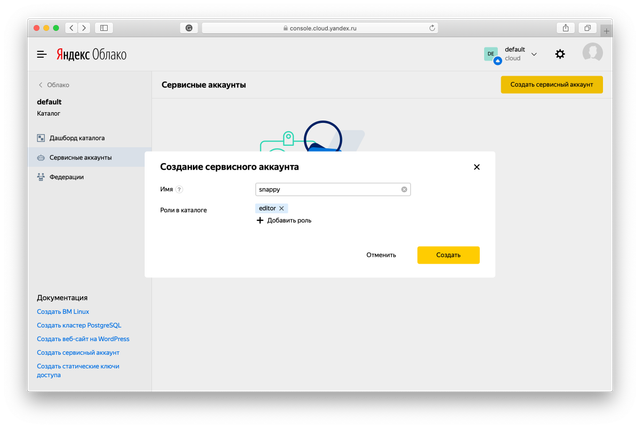
Task: Click the Отменить button
Action: pyautogui.click(x=381, y=255)
